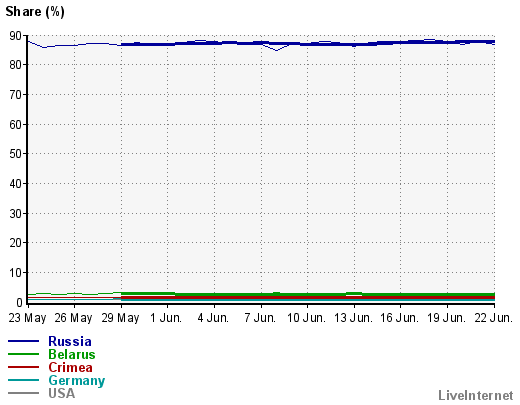Click the teal Germany legend line swatch
Screen dimensions: 520x405
tap(23, 380)
